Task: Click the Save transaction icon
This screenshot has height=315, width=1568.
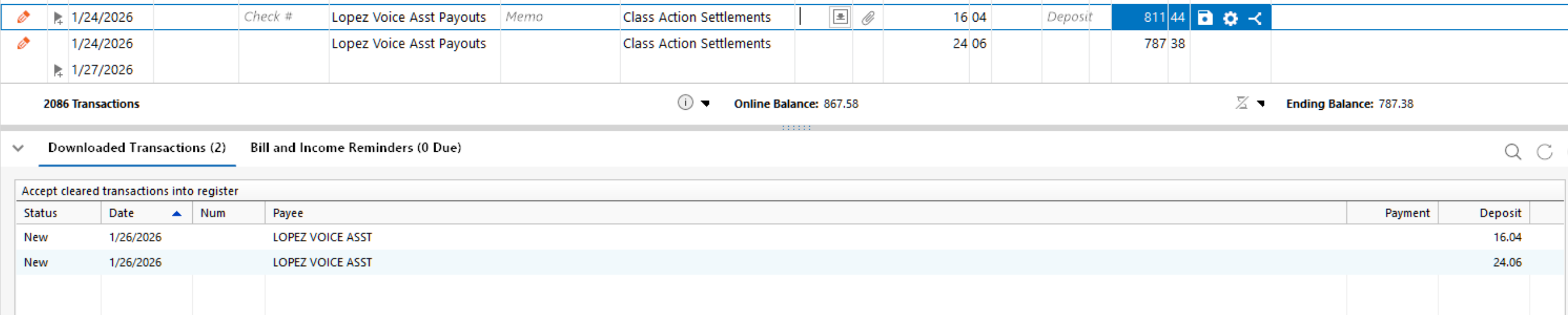Action: click(1205, 17)
